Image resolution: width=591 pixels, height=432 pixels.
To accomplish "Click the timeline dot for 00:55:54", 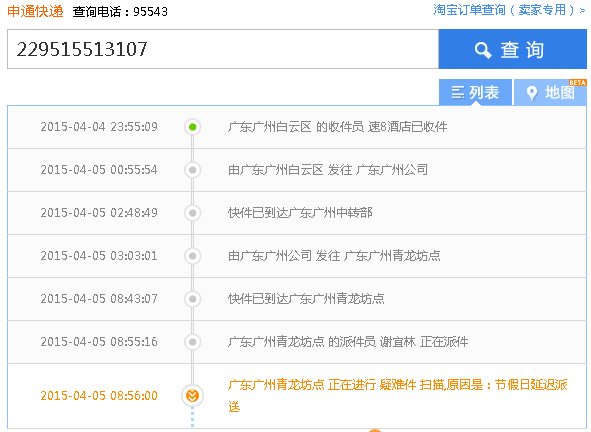I will pyautogui.click(x=193, y=170).
